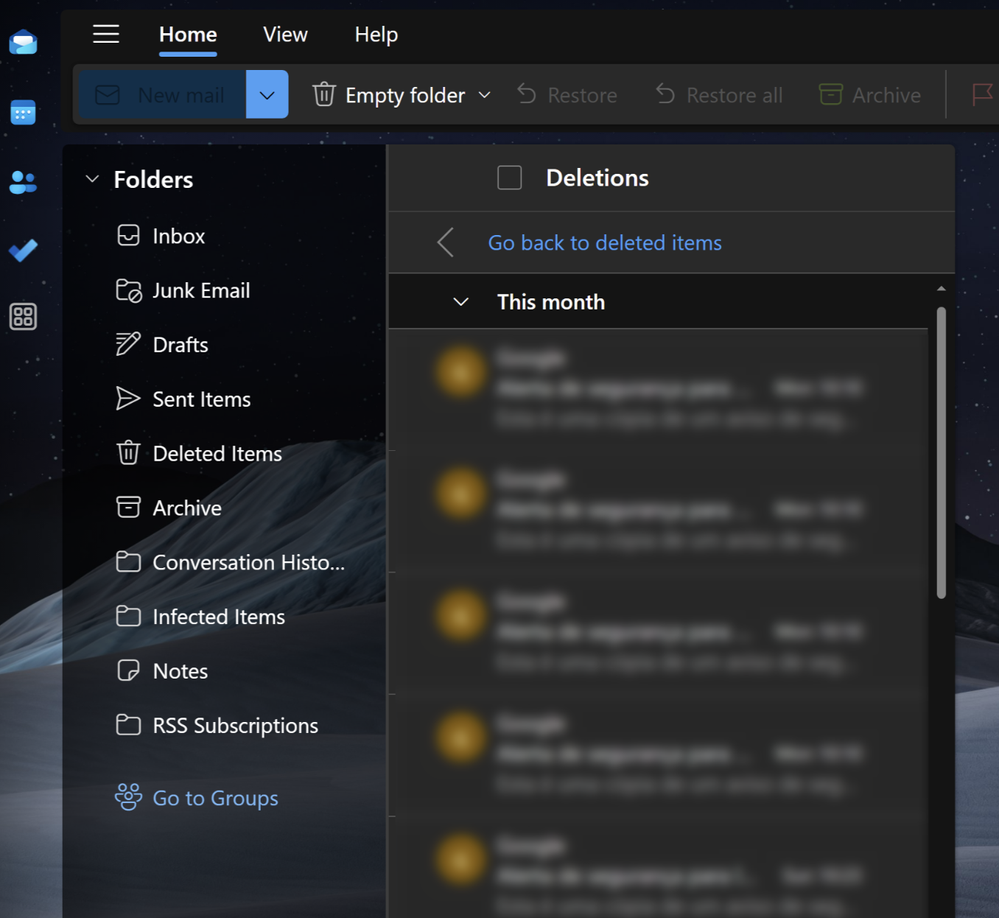The width and height of the screenshot is (999, 918).
Task: Click Go back to deleted items link
Action: coord(605,243)
